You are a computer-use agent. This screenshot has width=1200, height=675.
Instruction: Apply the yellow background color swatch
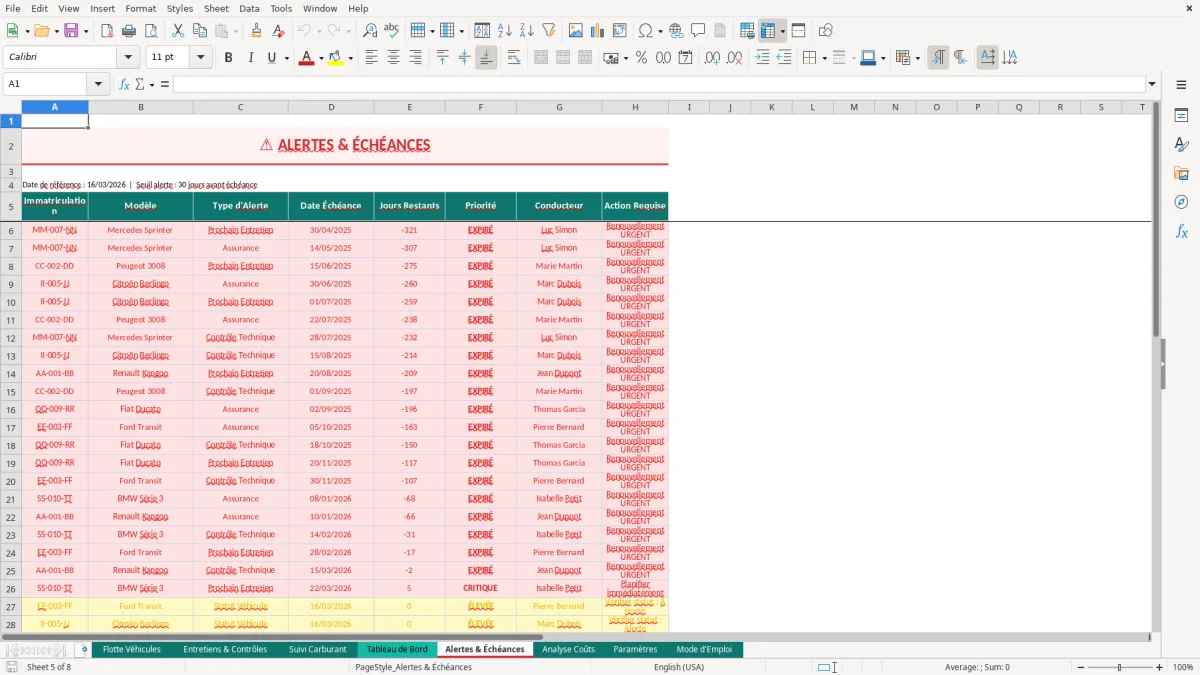(x=335, y=58)
